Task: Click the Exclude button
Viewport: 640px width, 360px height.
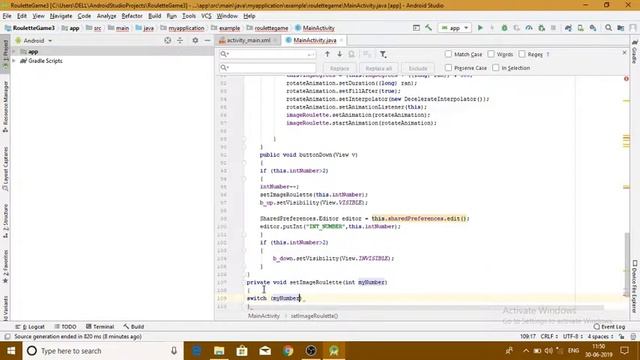Action: (x=418, y=68)
